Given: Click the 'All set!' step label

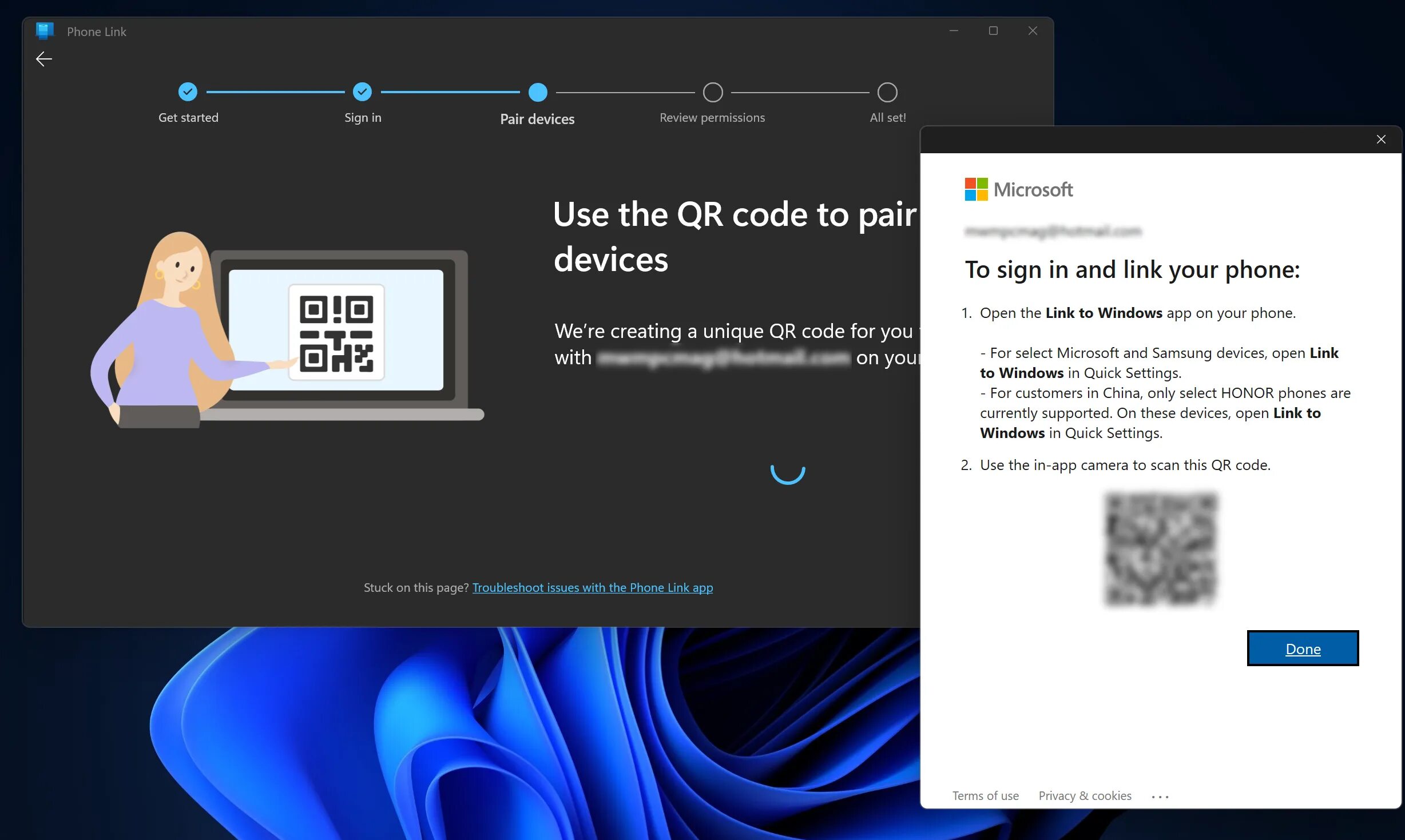Looking at the screenshot, I should coord(888,117).
